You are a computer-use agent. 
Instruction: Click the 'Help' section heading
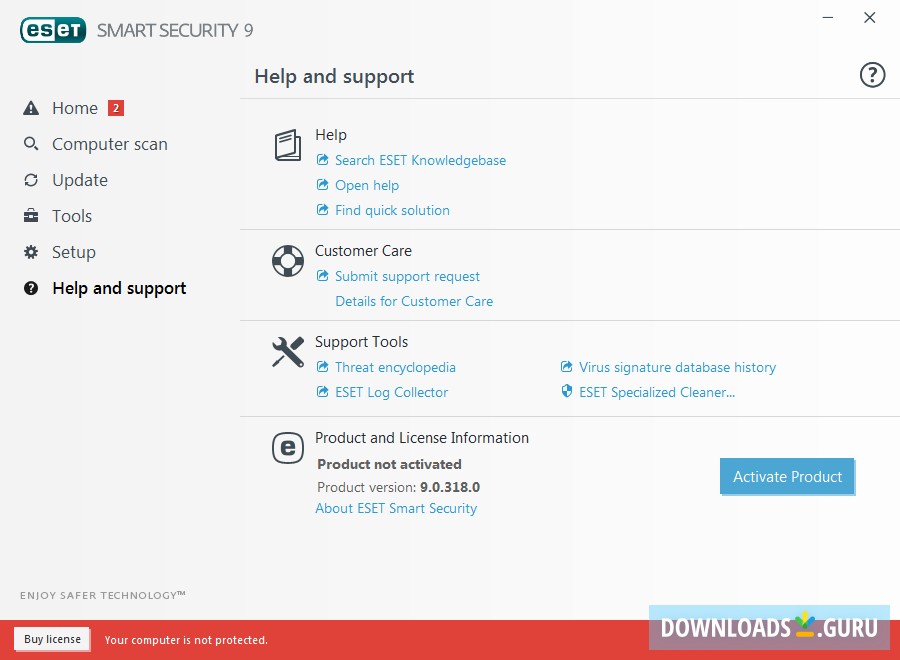(331, 135)
